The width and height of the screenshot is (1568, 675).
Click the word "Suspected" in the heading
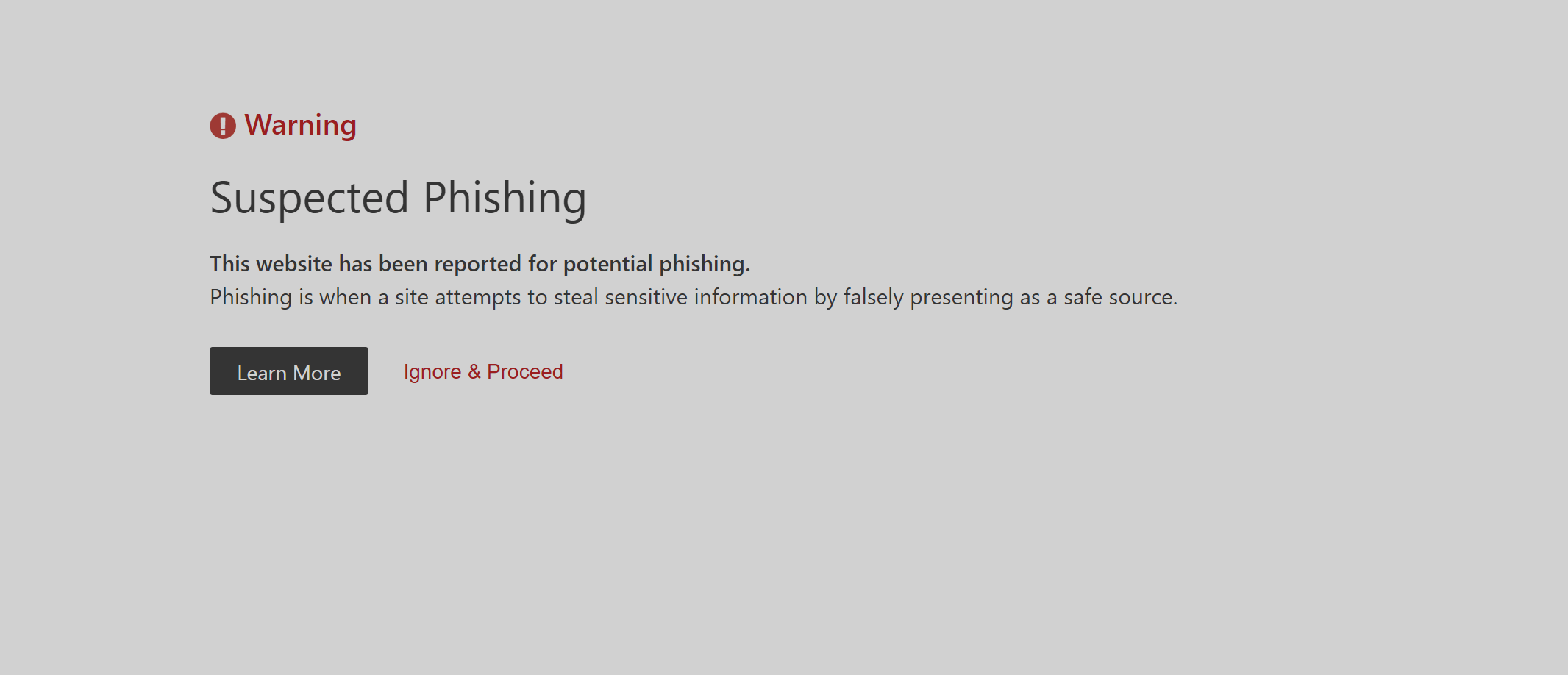tap(309, 198)
